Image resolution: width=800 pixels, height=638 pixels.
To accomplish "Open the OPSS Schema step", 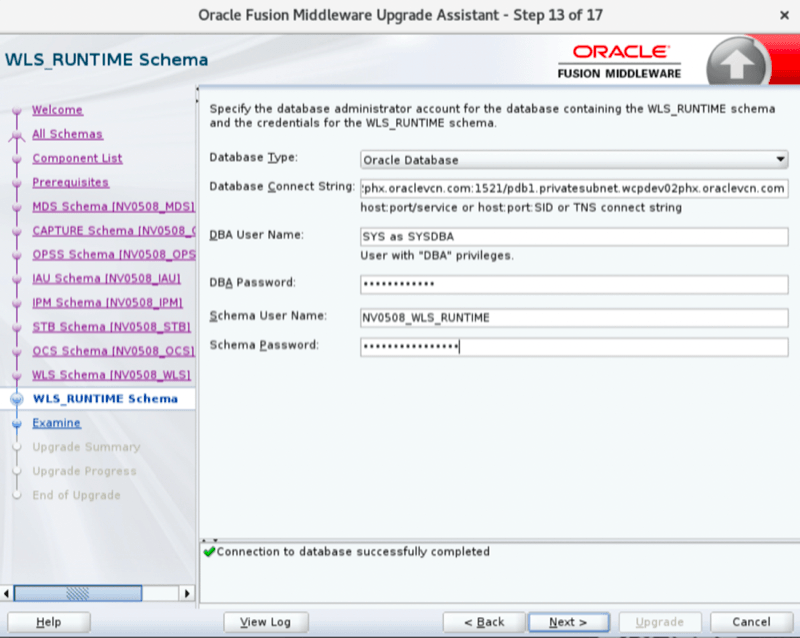I will point(113,254).
